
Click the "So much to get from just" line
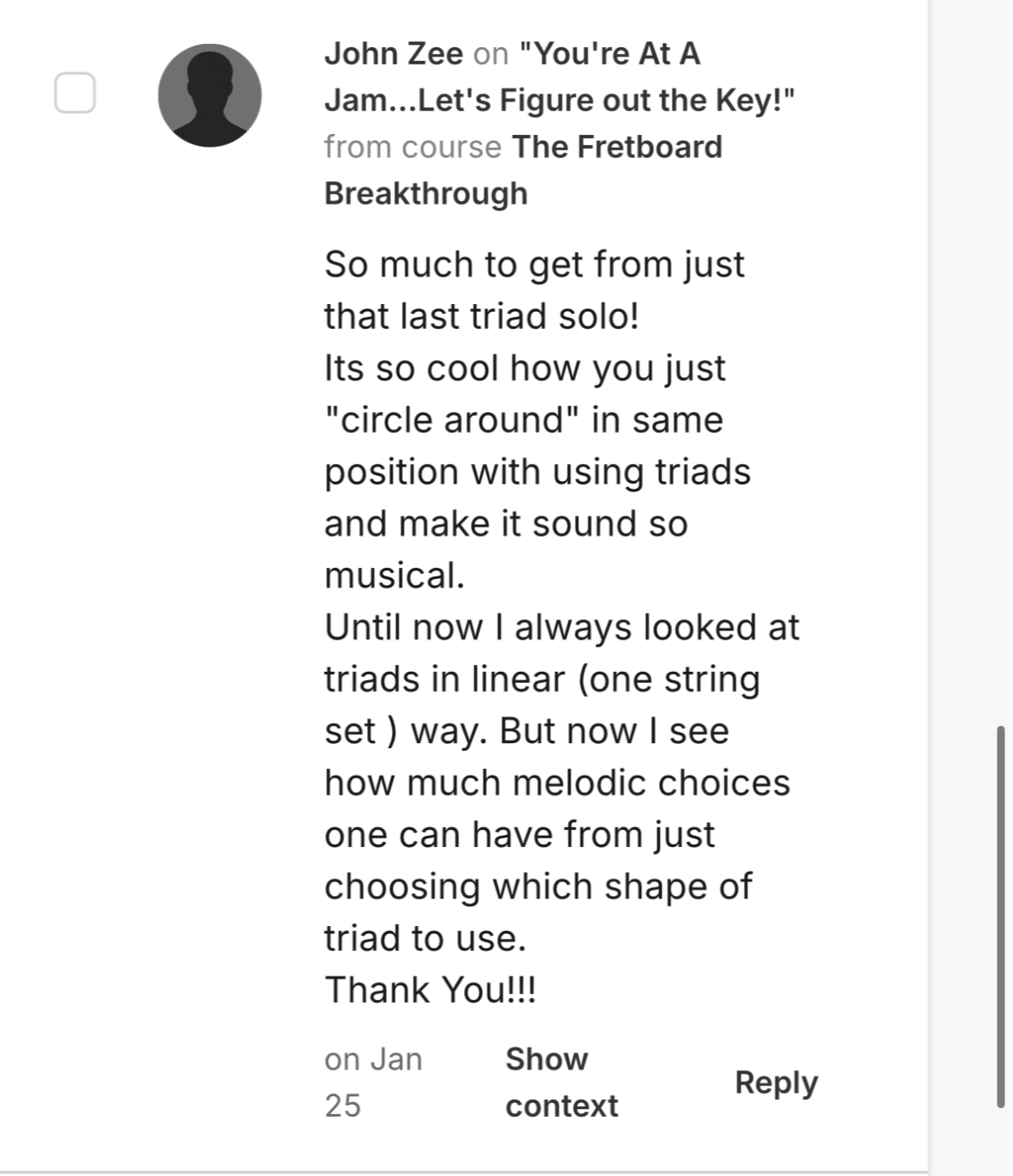coord(534,265)
